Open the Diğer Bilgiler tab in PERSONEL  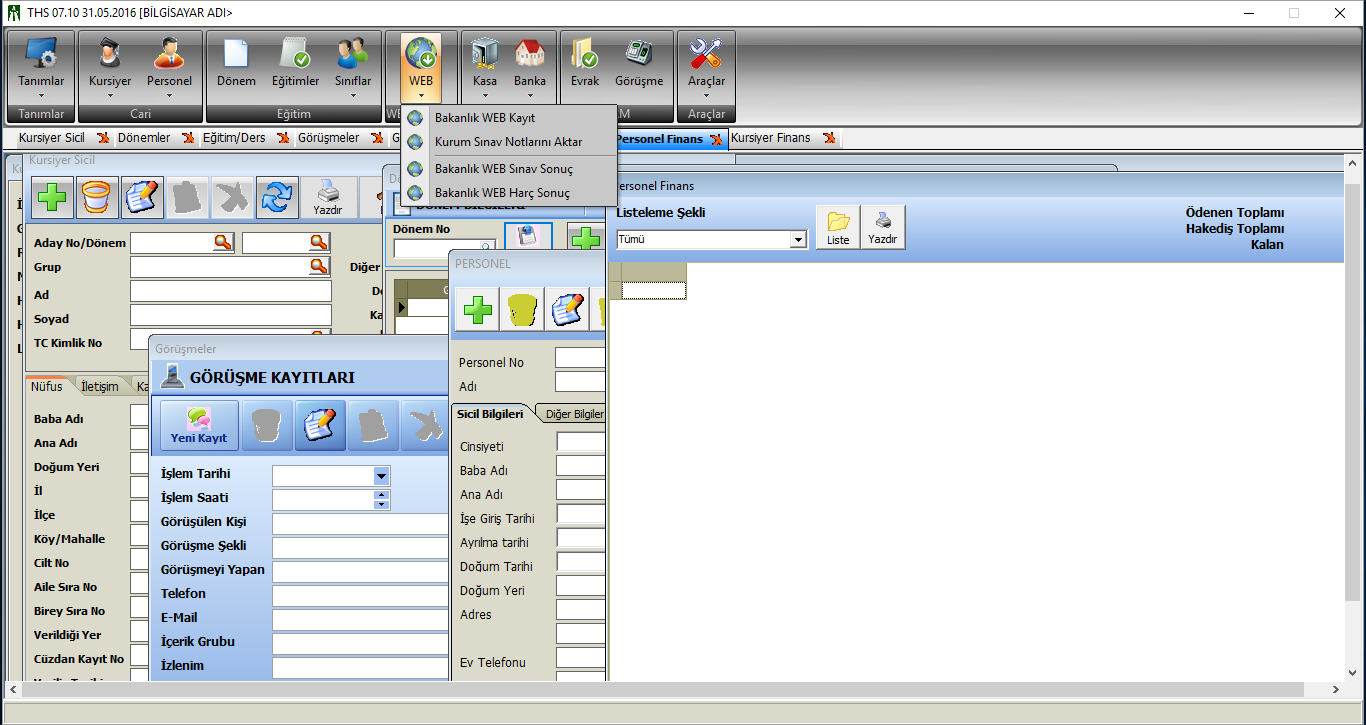point(574,414)
